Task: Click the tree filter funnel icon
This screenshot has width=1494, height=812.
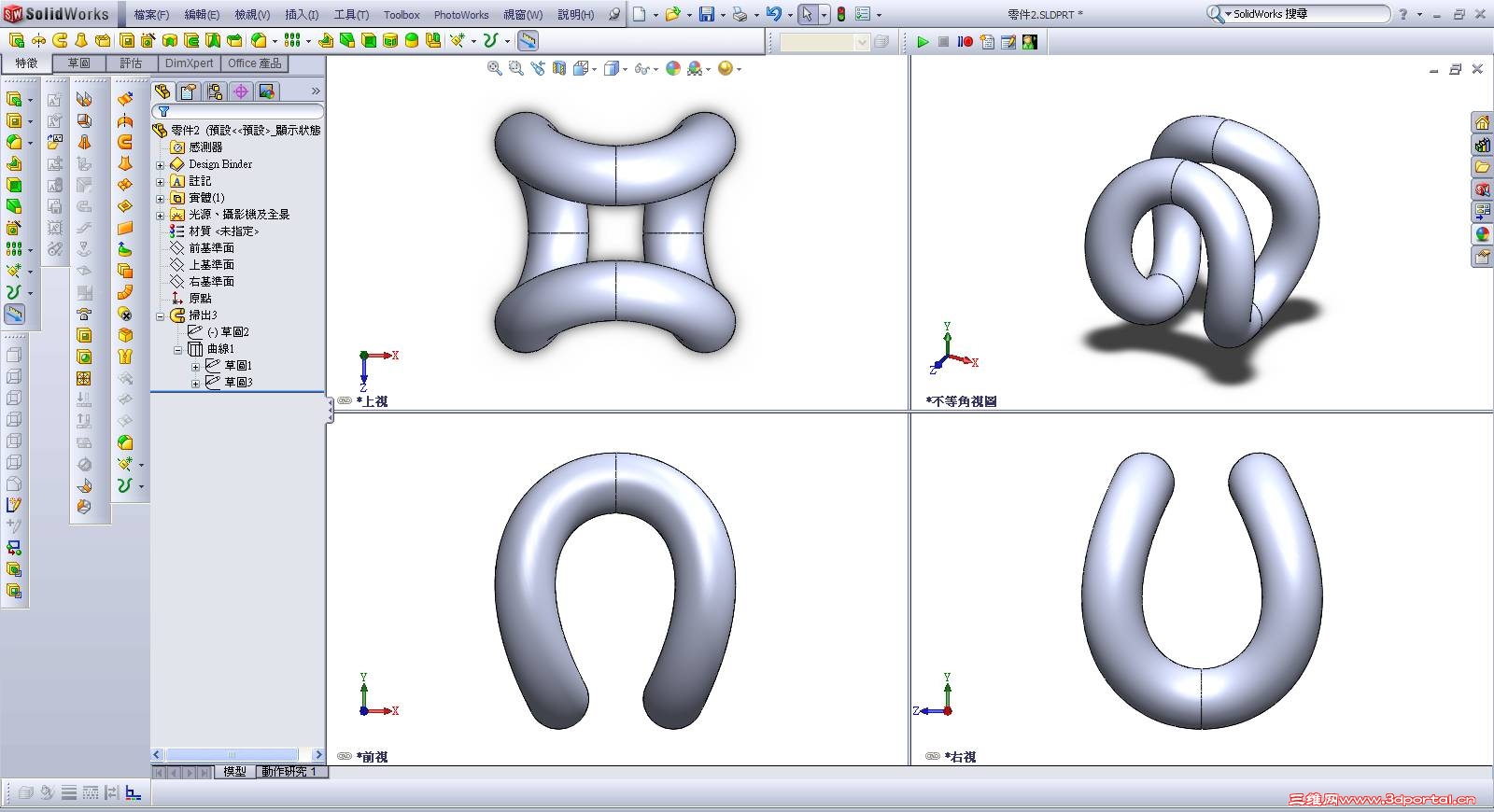Action: coord(163,112)
